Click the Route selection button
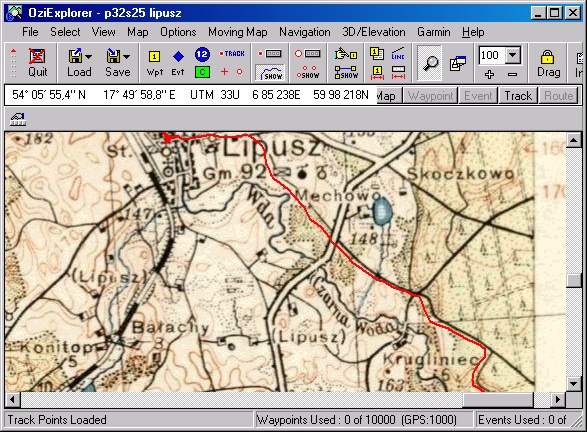Screen dimensions: 587x432 (559, 96)
